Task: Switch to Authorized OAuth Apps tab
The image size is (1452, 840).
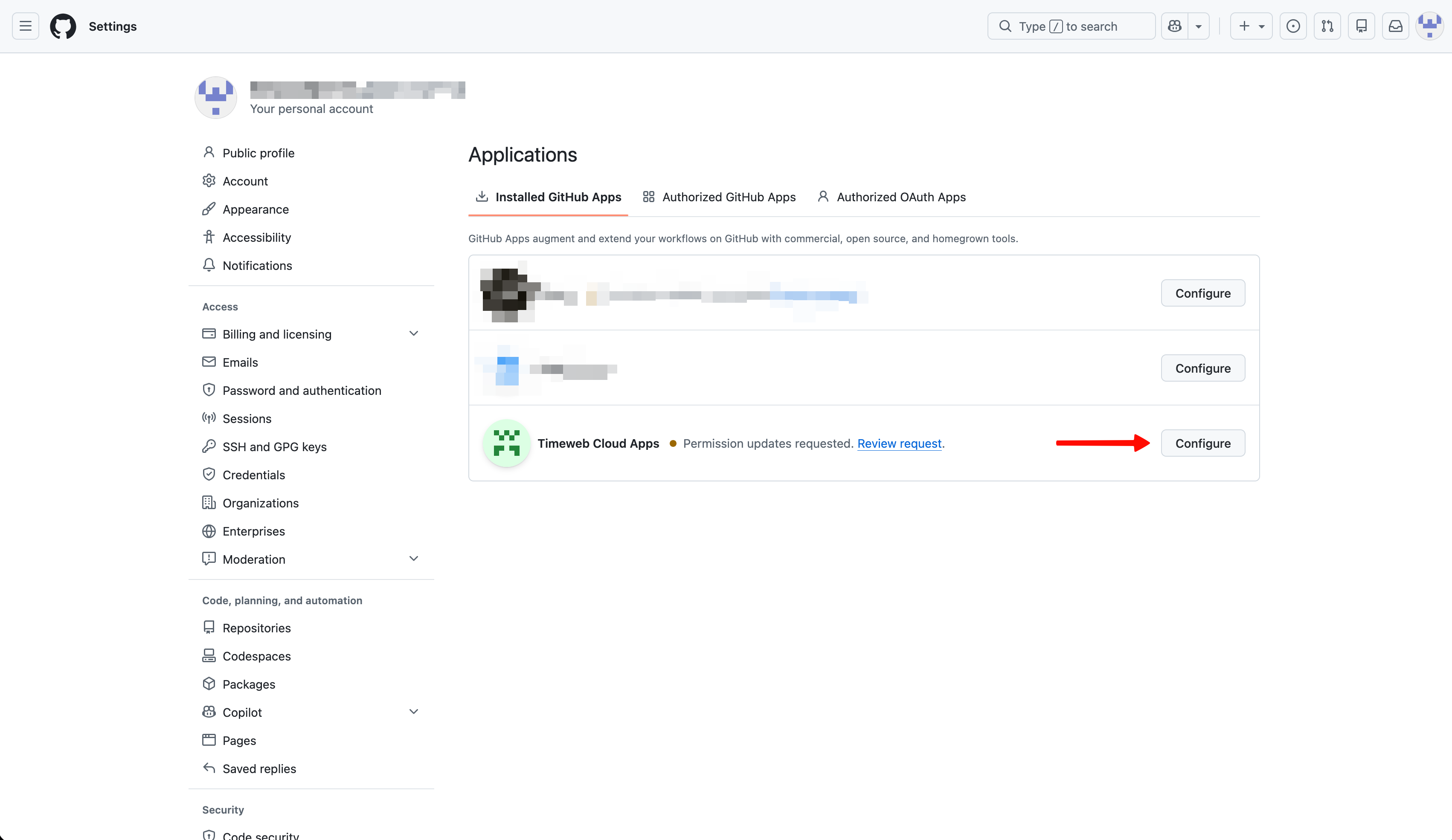Action: pyautogui.click(x=892, y=197)
